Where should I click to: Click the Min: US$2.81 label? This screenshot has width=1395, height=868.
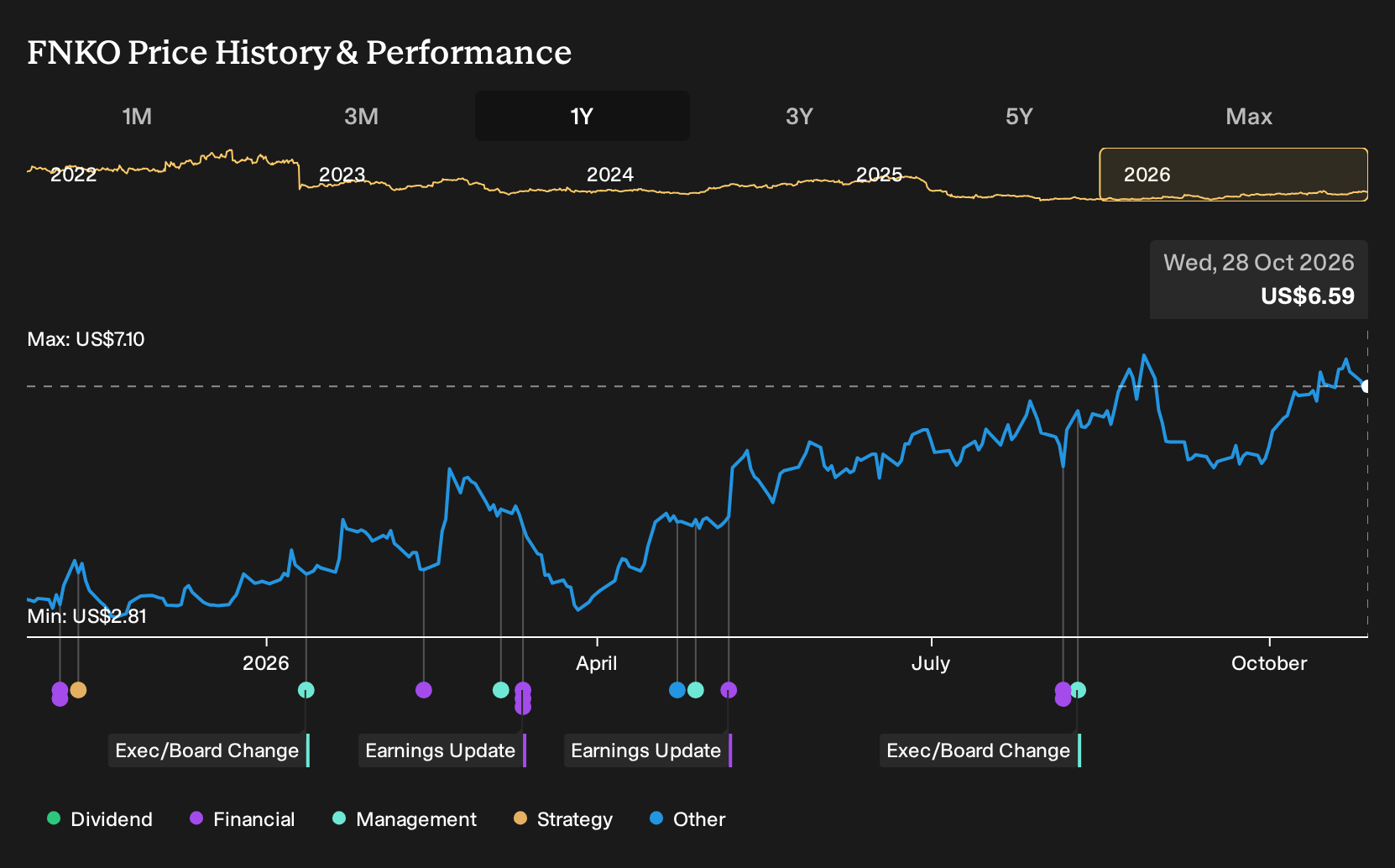pos(86,616)
